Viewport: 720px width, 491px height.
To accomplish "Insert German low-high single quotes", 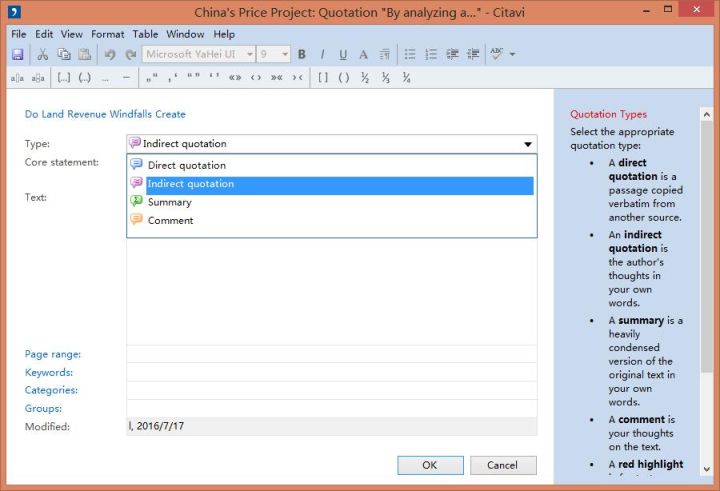I will (173, 78).
